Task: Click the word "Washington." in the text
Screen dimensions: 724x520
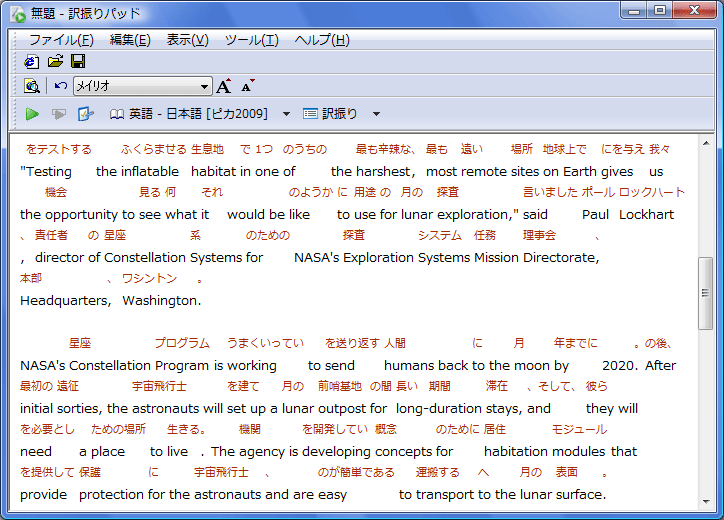Action: point(162,301)
